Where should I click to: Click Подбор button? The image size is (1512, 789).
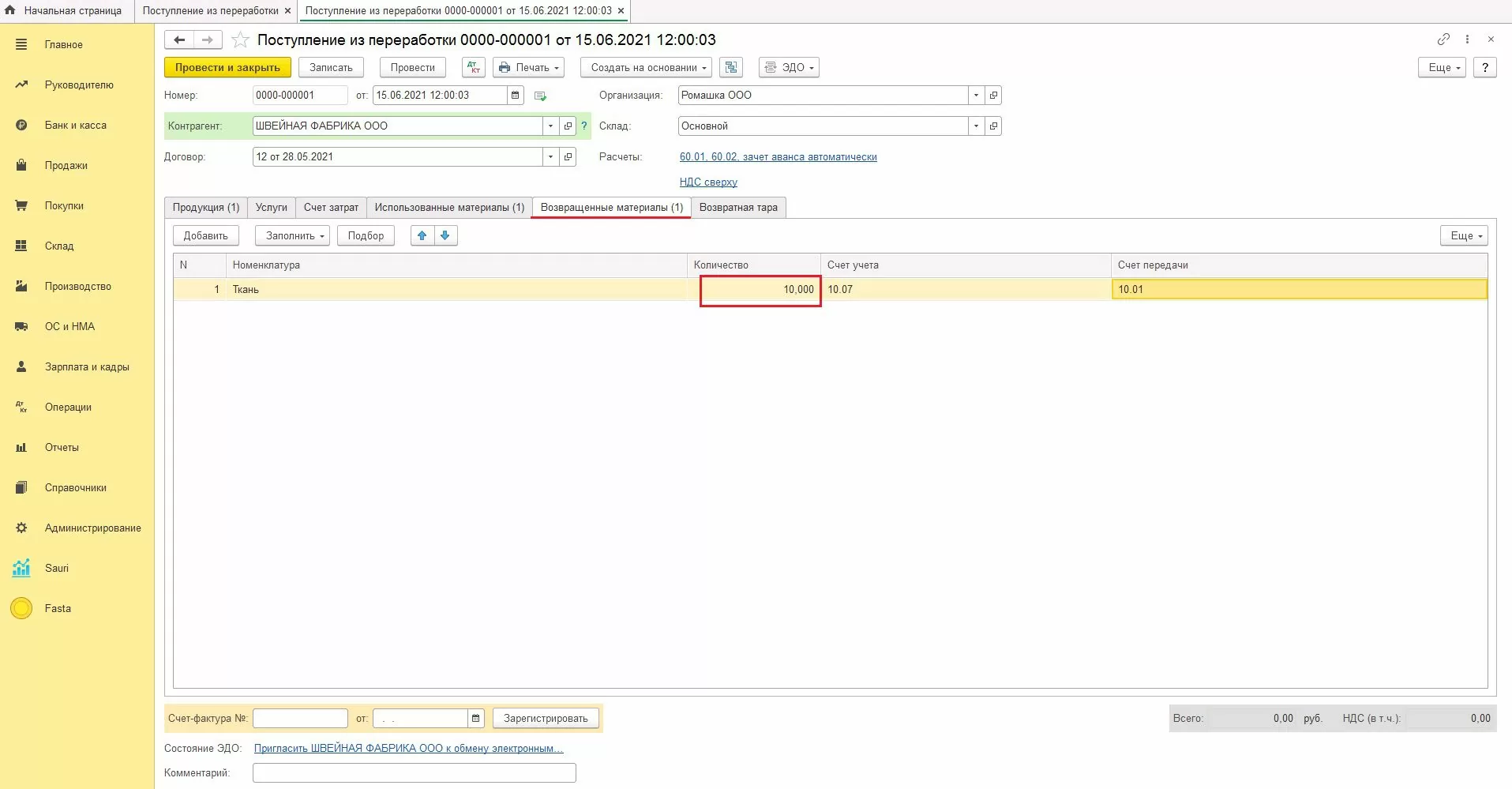tap(366, 235)
